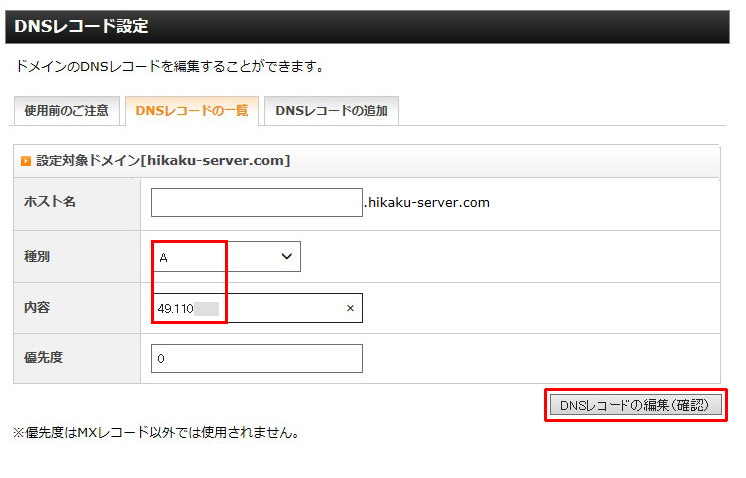Click the 優先度 row label
The height and width of the screenshot is (478, 746).
coord(43,358)
